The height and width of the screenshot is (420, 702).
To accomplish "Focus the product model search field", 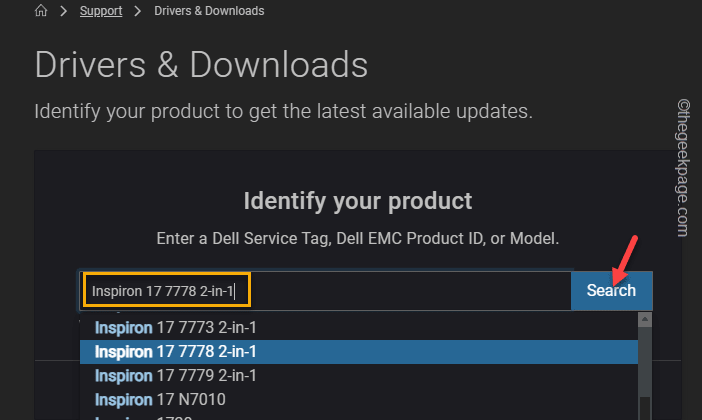I will pos(325,291).
